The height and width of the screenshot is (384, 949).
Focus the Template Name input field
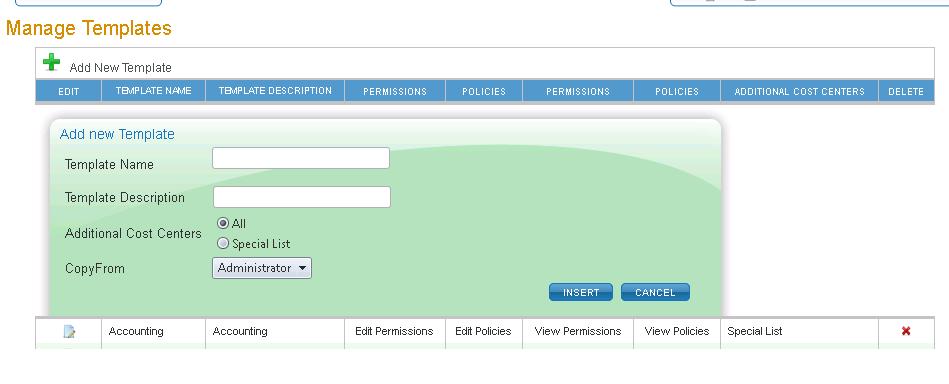click(x=301, y=158)
